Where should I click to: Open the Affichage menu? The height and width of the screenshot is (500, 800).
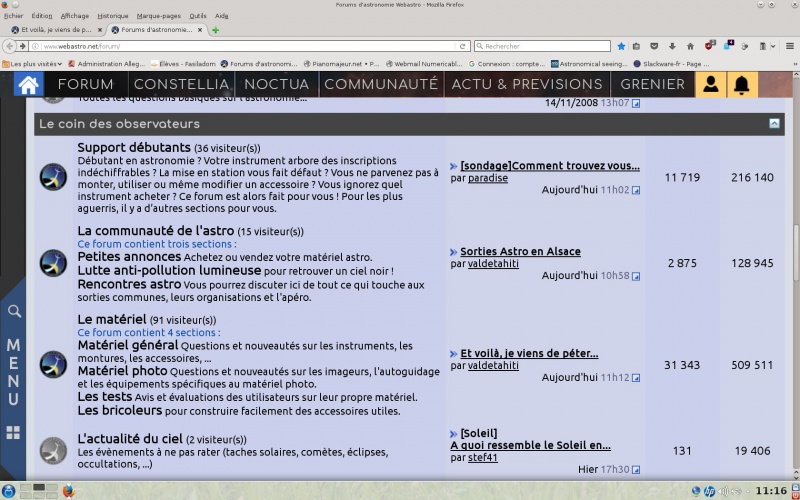pos(74,16)
